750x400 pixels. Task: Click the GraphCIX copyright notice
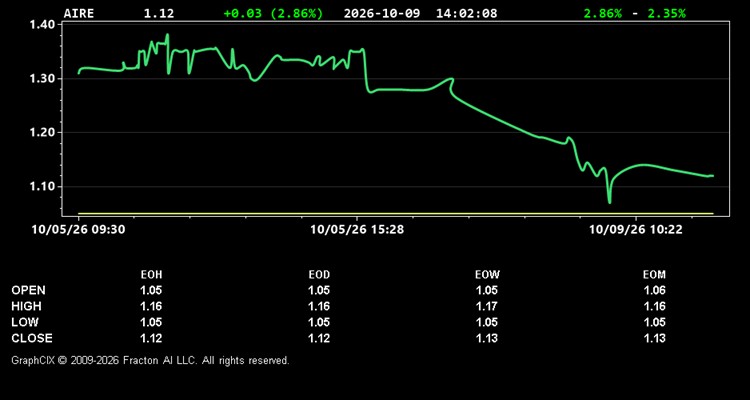150,360
